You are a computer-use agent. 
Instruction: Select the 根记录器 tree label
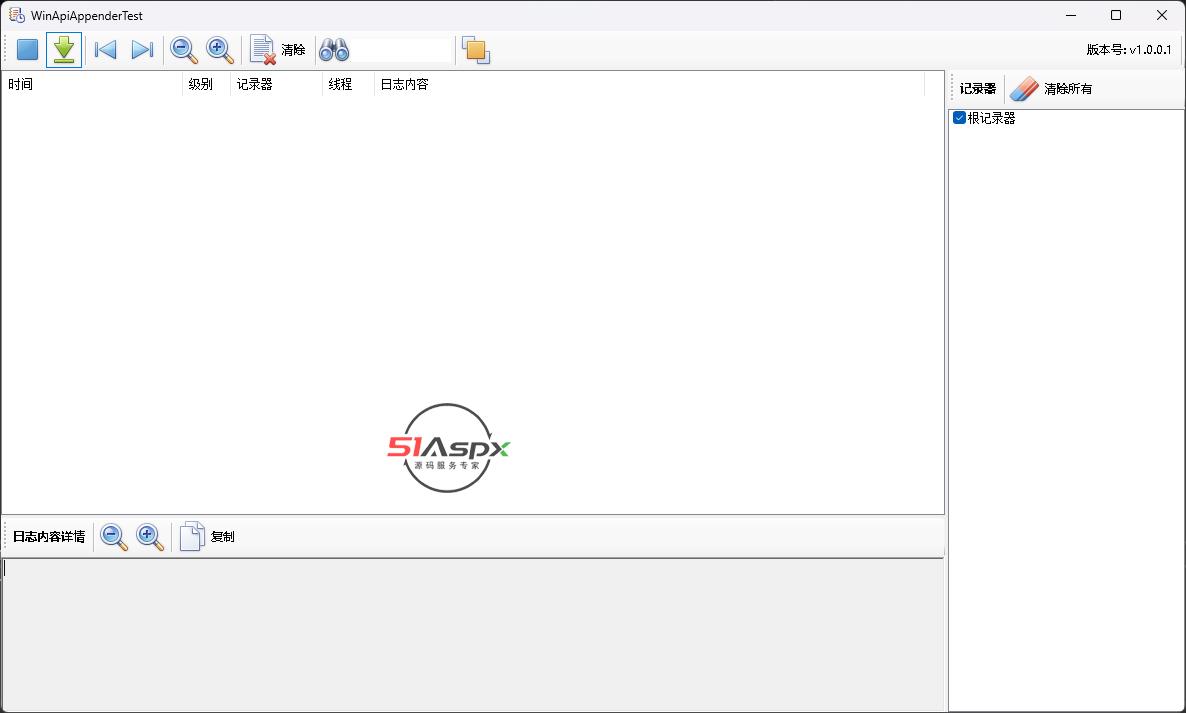(x=992, y=118)
